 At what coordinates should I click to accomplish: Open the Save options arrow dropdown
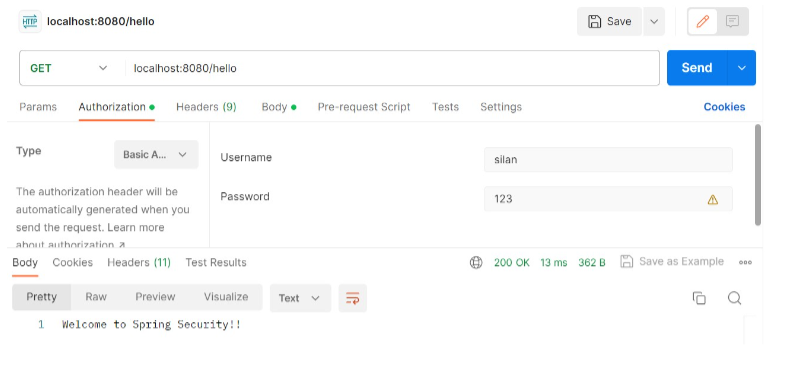click(x=653, y=22)
